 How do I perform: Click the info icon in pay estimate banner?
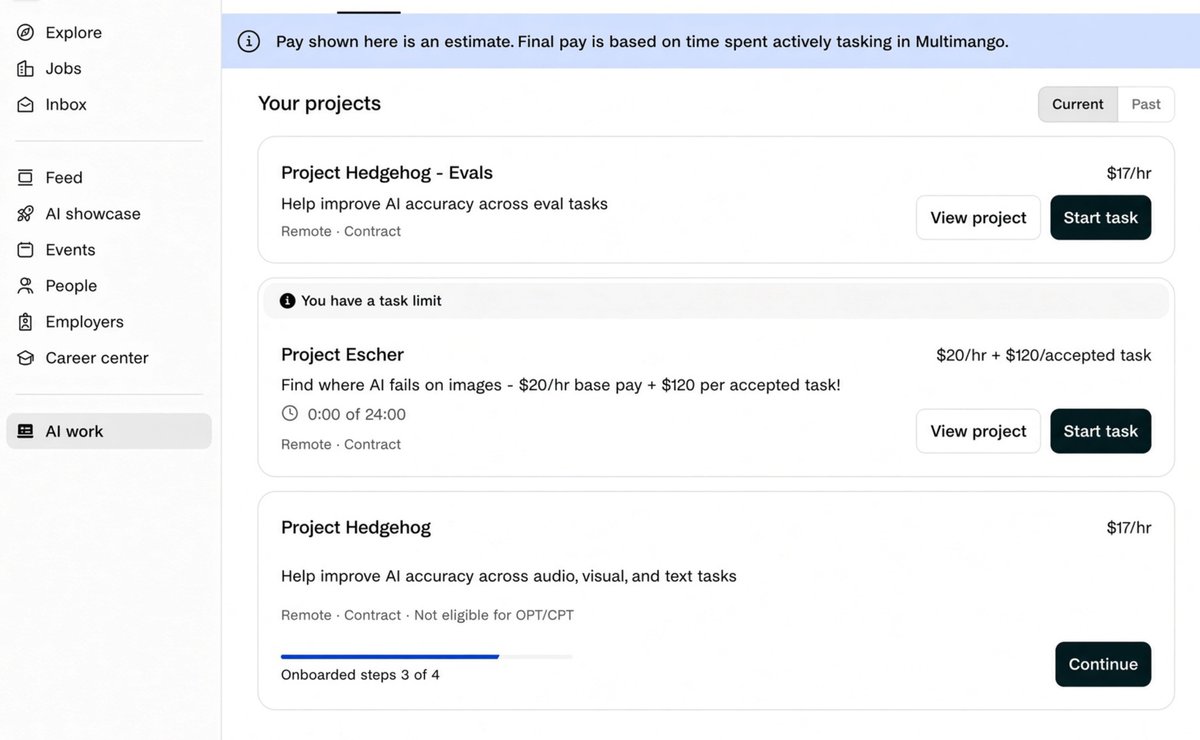pos(248,42)
